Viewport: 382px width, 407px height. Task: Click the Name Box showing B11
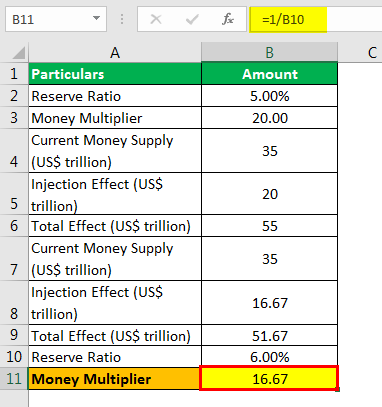click(x=56, y=19)
